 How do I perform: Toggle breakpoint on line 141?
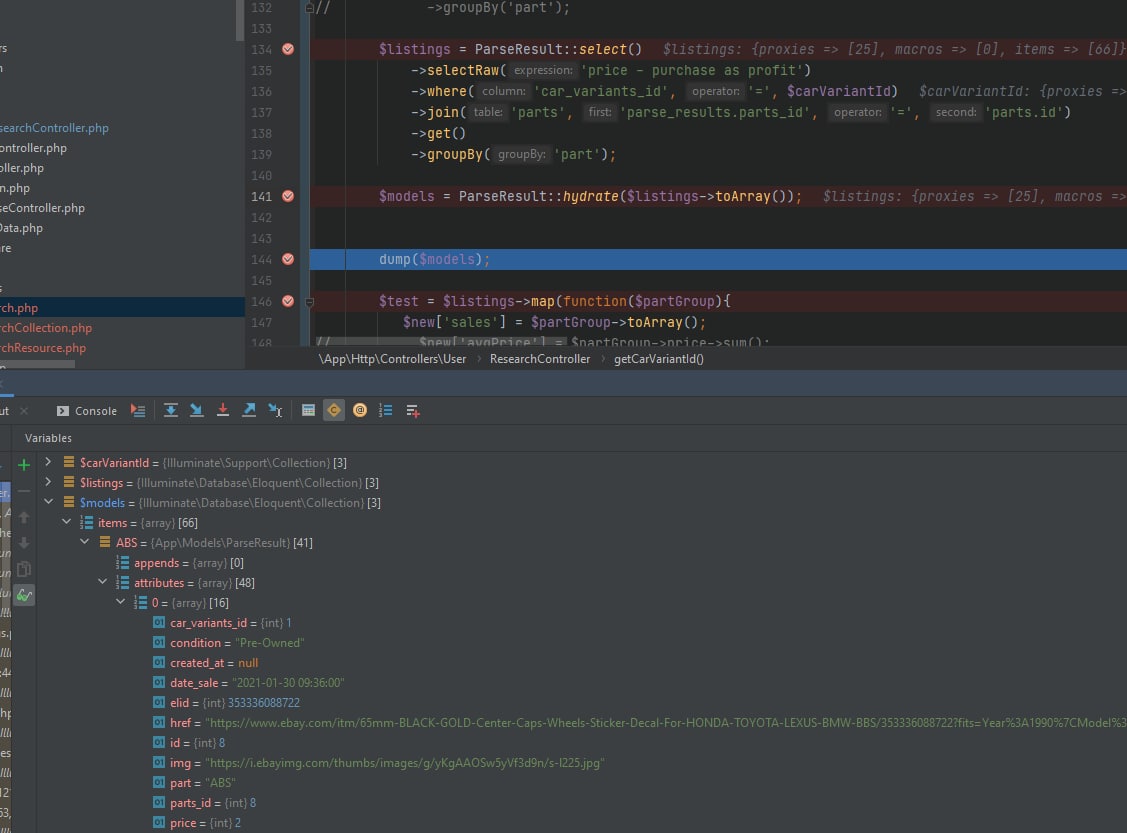[288, 195]
